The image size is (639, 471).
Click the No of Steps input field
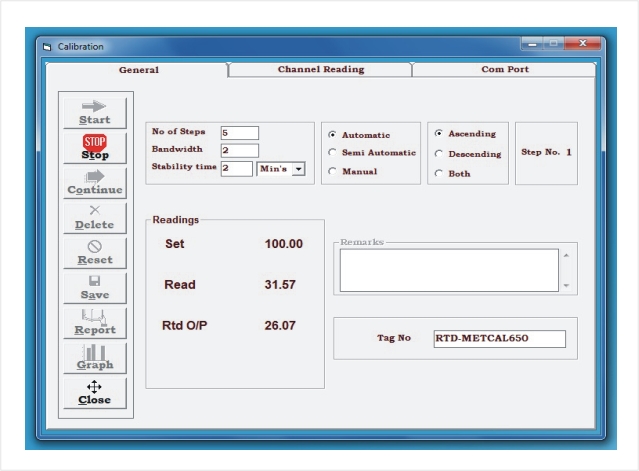click(x=240, y=133)
